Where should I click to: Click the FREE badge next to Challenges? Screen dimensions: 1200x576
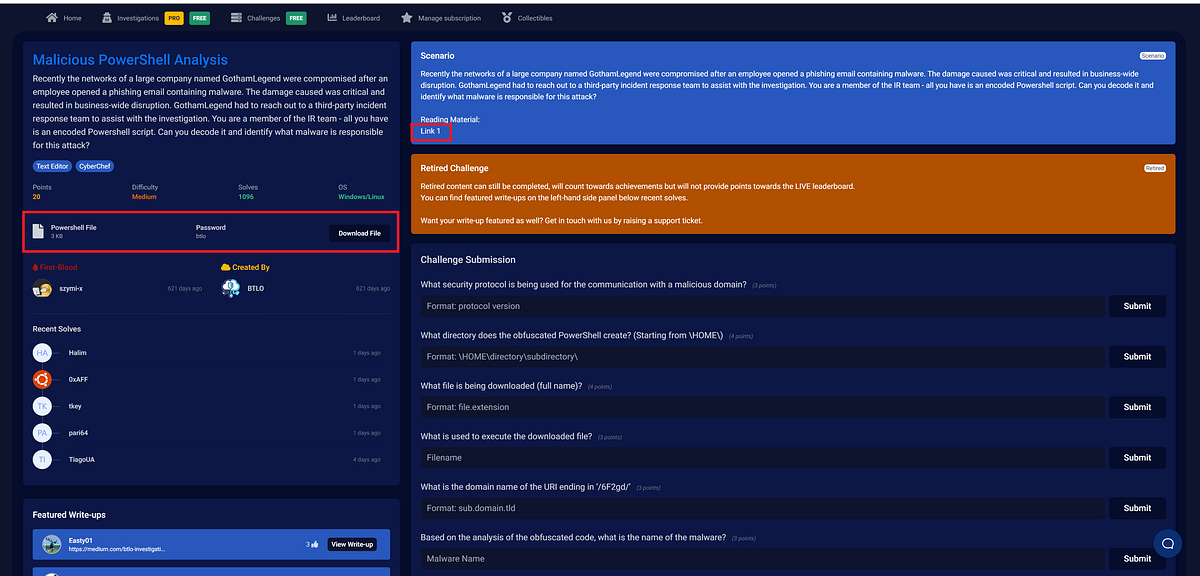pyautogui.click(x=295, y=17)
